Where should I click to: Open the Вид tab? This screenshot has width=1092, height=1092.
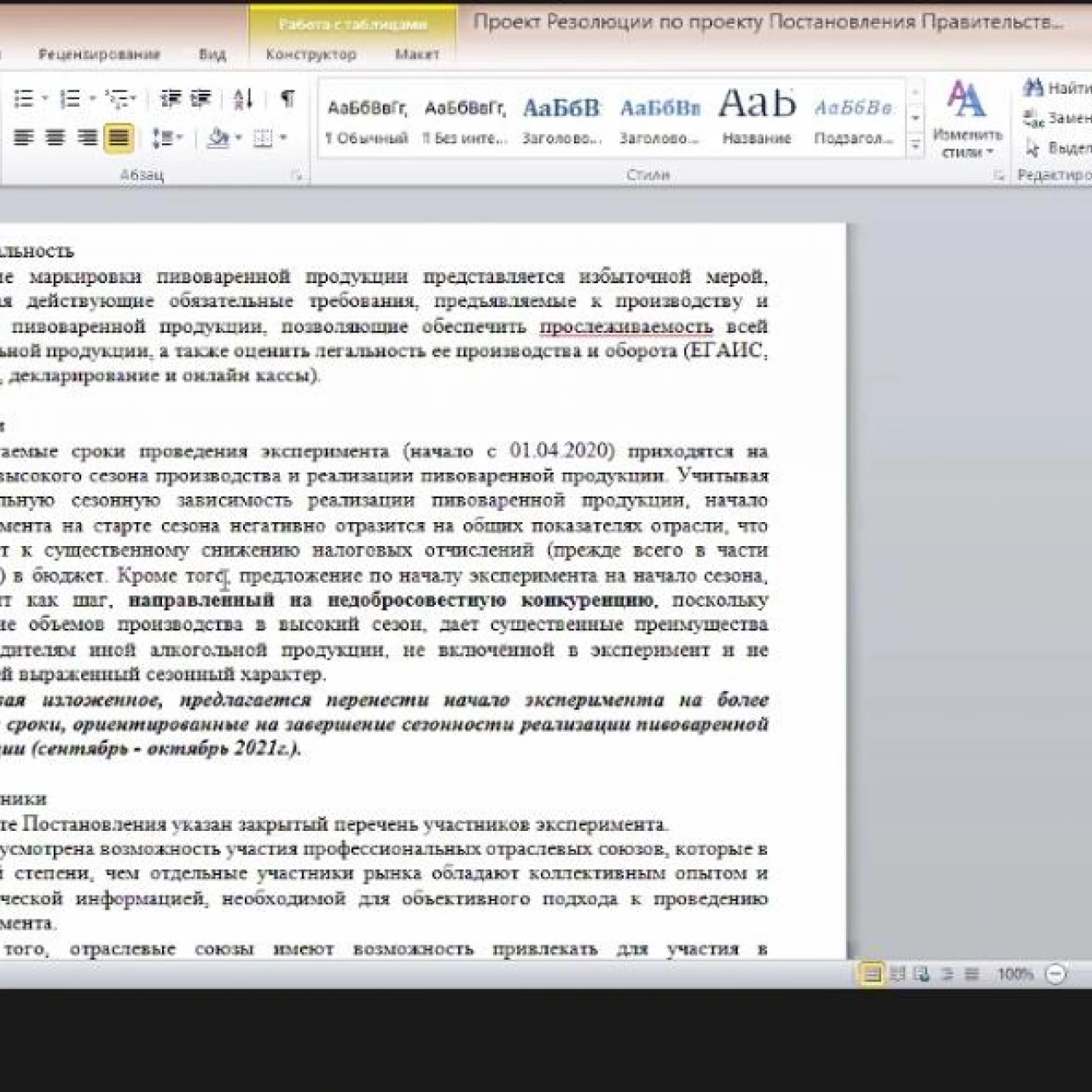tap(212, 55)
